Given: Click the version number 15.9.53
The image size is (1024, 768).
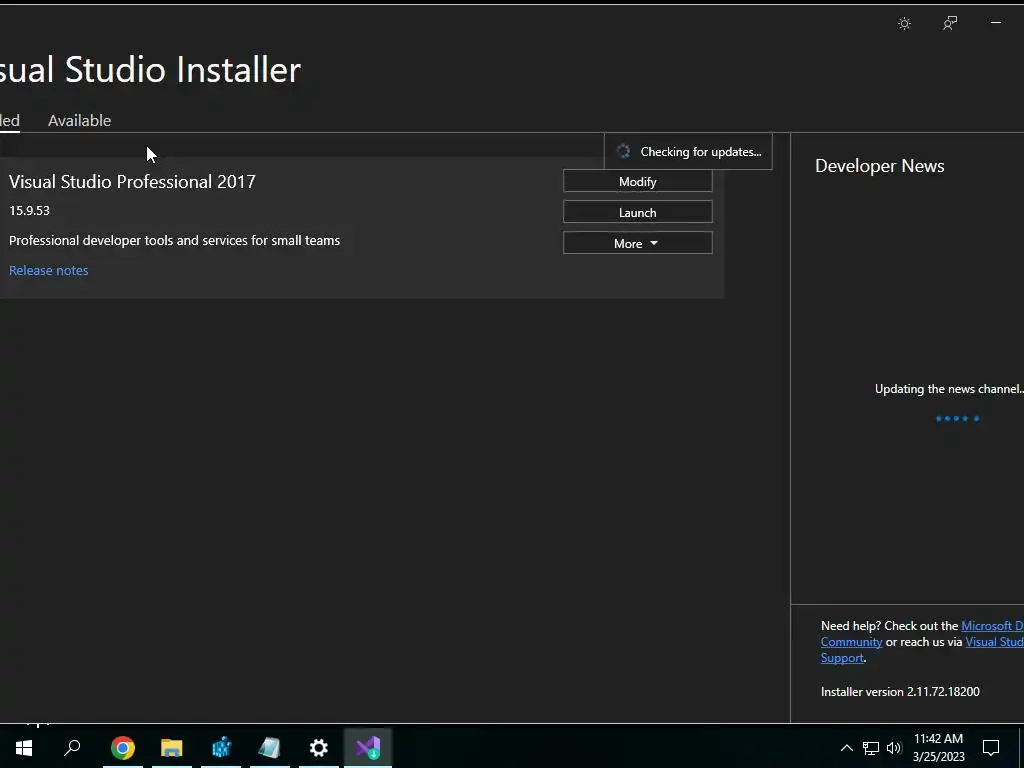Looking at the screenshot, I should point(29,210).
